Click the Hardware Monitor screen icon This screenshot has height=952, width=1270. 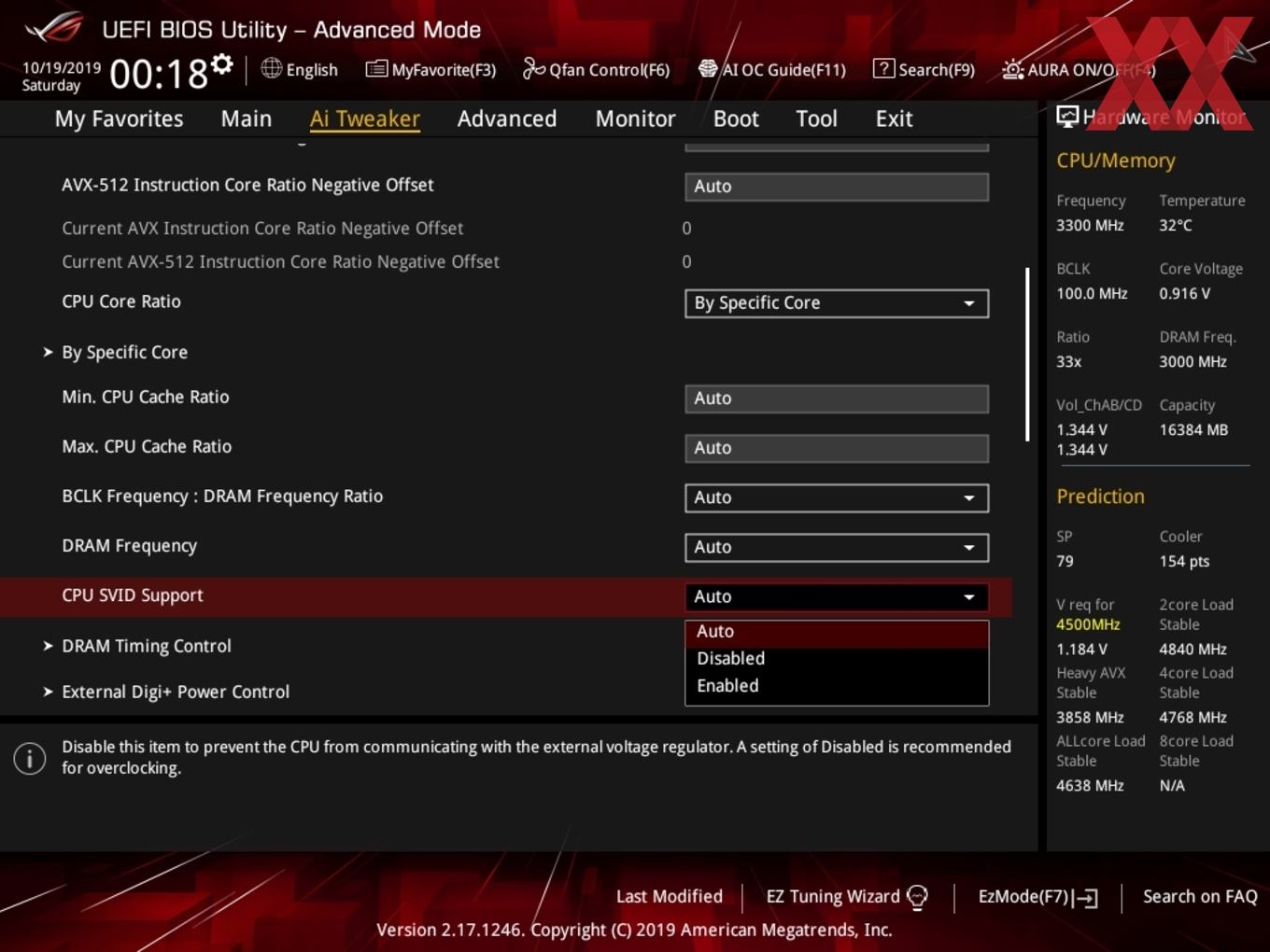click(1067, 116)
